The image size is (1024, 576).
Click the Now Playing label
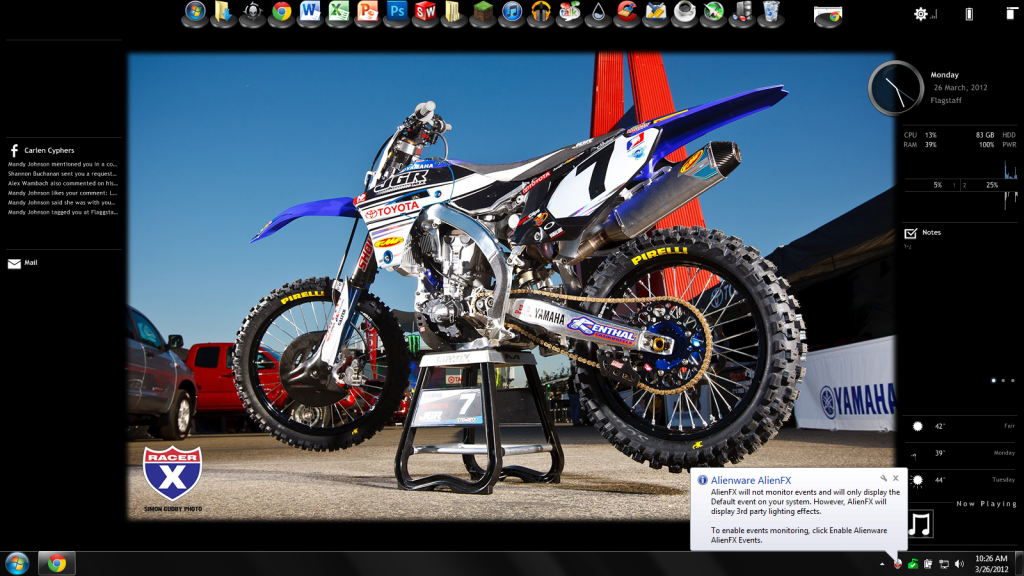pyautogui.click(x=987, y=504)
